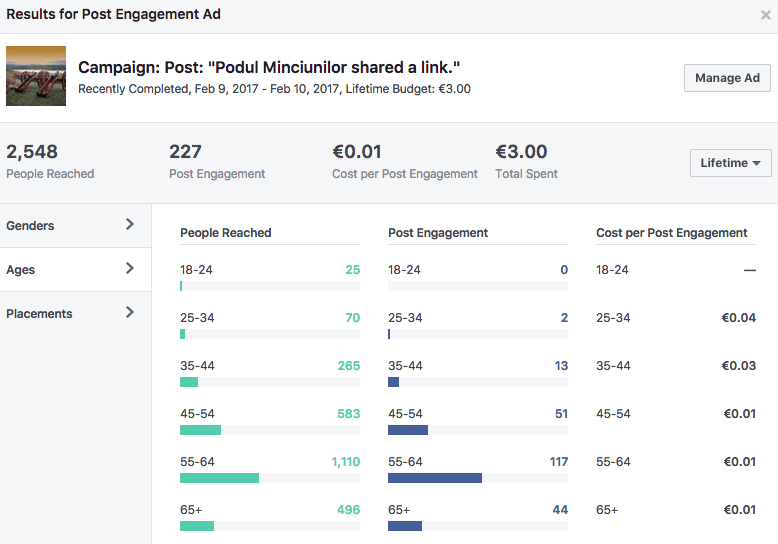
Task: Click the 227 Post Engagement stat
Action: click(186, 152)
